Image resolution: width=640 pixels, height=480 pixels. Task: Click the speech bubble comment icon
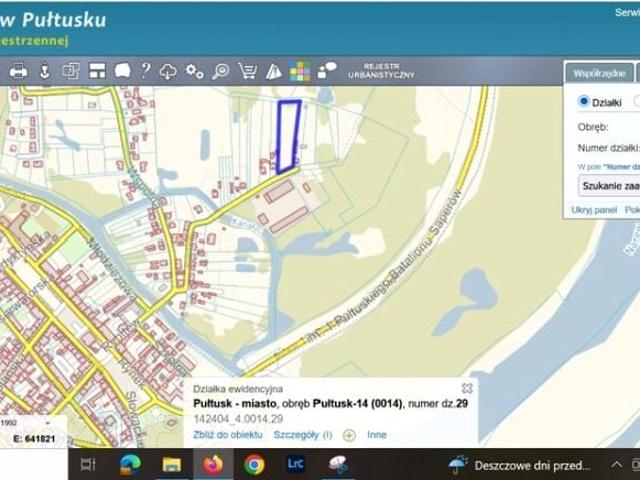pos(122,71)
